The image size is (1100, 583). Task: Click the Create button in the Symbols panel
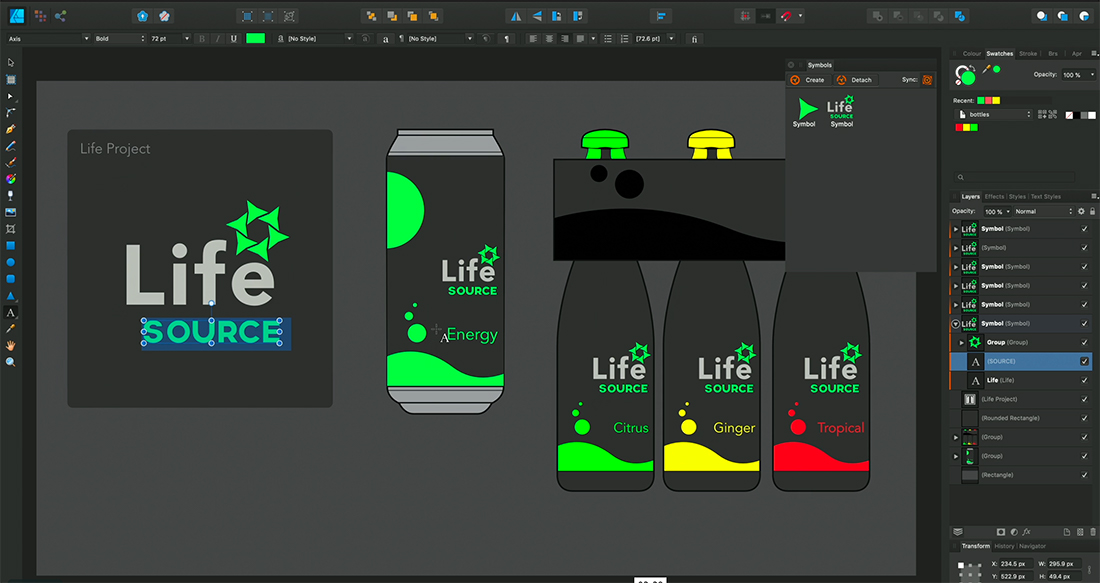click(x=808, y=79)
